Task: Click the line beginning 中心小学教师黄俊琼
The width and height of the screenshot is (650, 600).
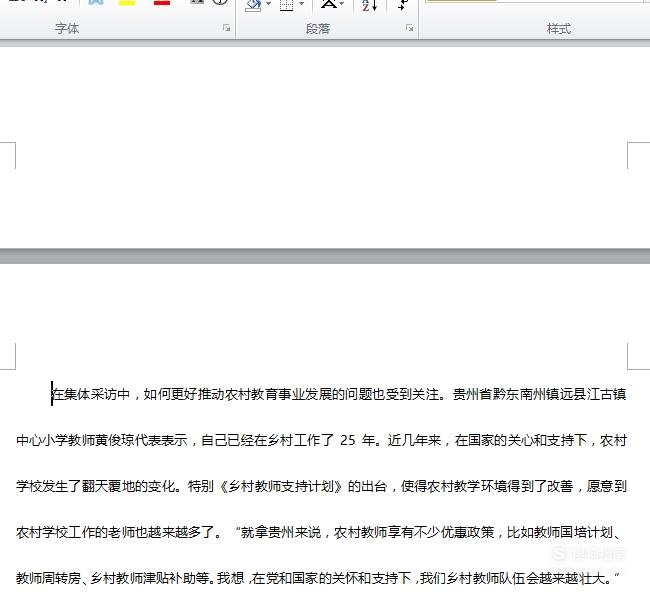Action: [321, 440]
